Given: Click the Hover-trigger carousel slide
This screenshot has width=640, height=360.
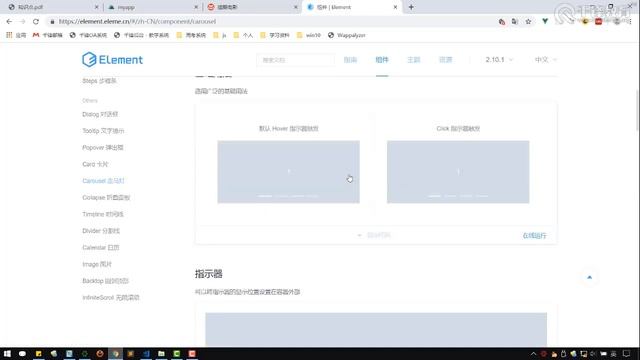Looking at the screenshot, I should pos(288,172).
